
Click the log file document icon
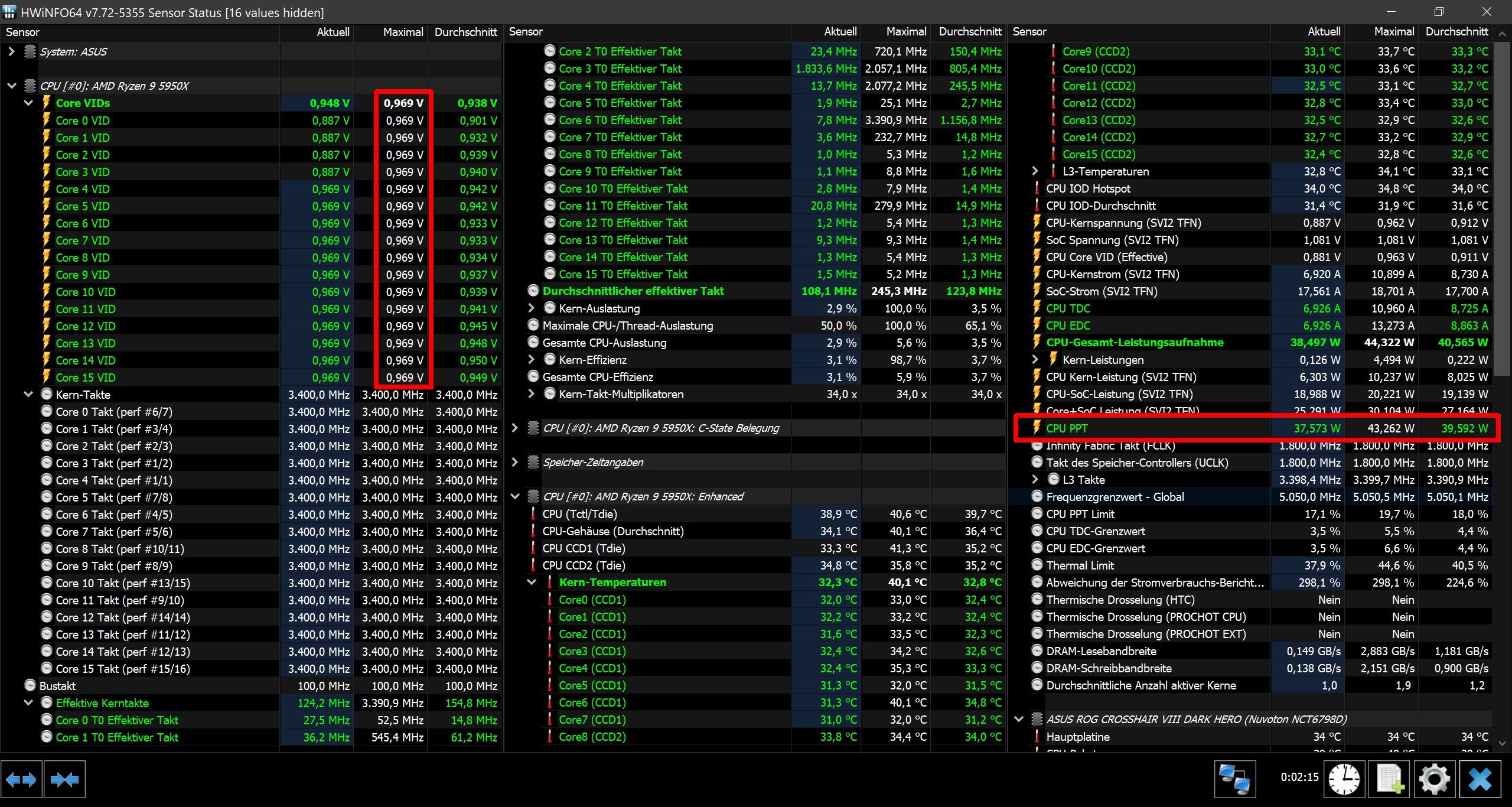point(1390,780)
